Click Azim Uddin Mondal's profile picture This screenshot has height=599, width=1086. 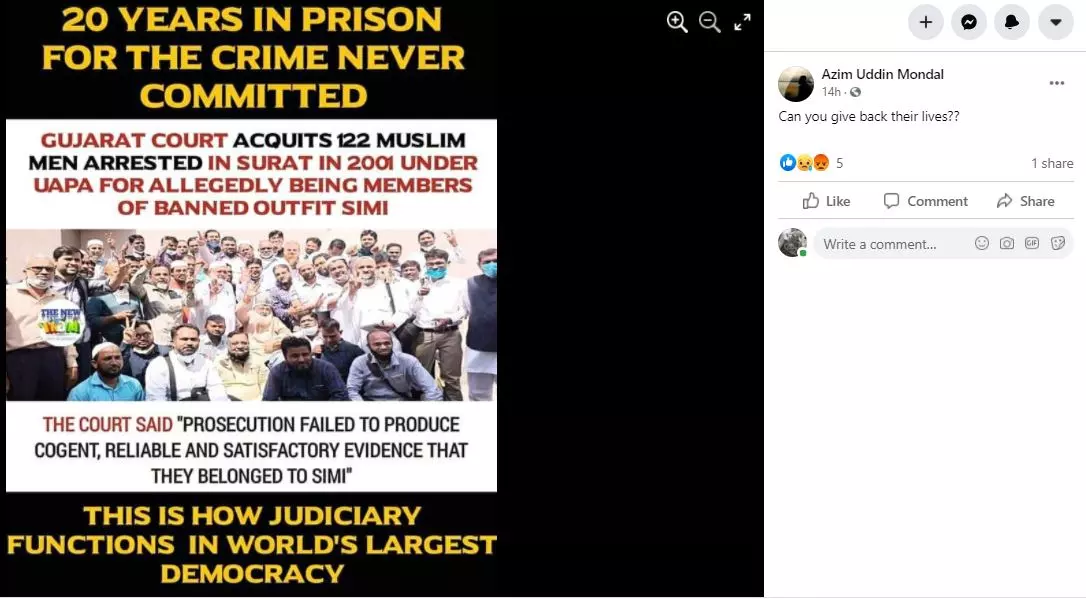[x=796, y=84]
